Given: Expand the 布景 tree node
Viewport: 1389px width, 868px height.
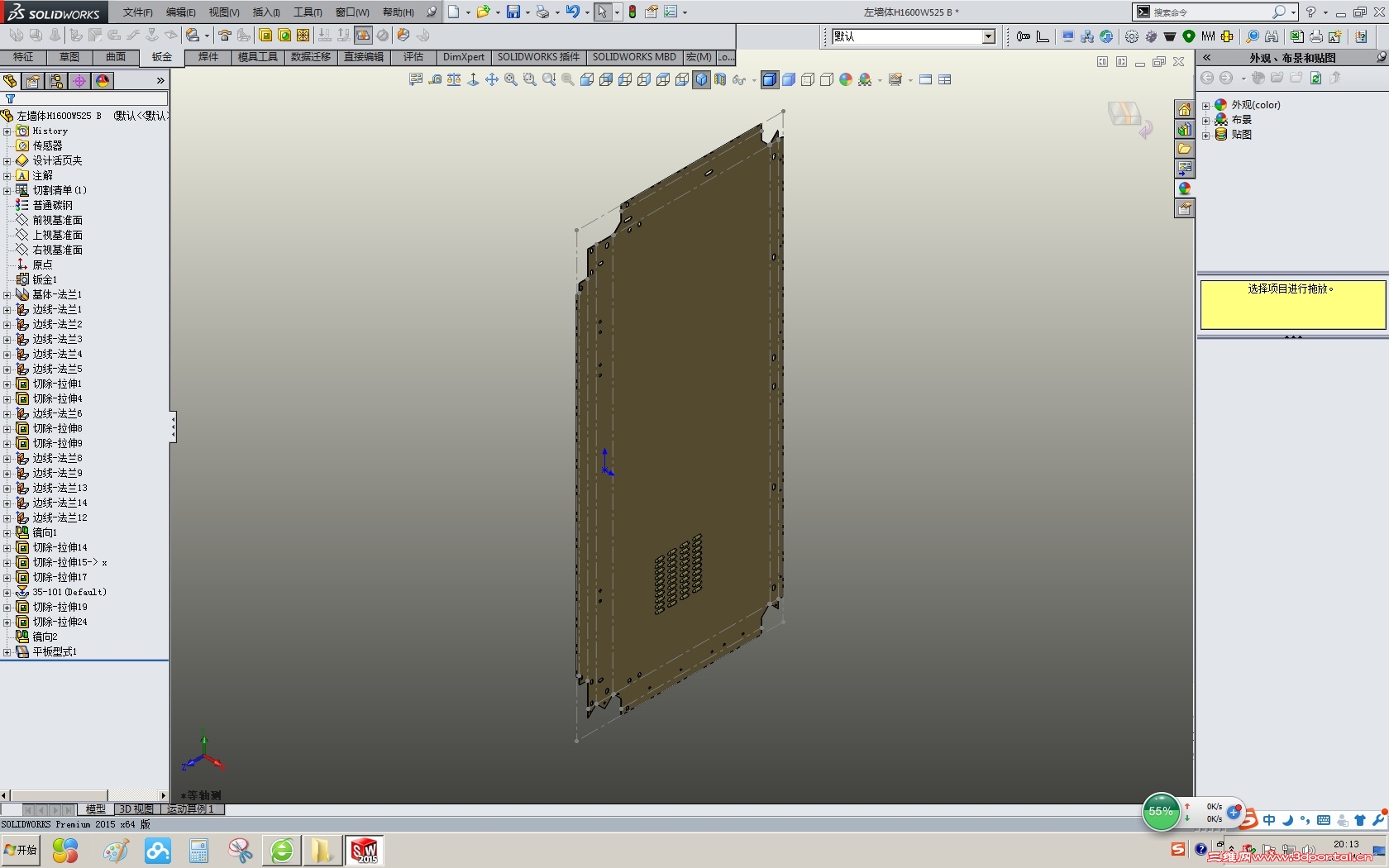Looking at the screenshot, I should pos(1205,120).
